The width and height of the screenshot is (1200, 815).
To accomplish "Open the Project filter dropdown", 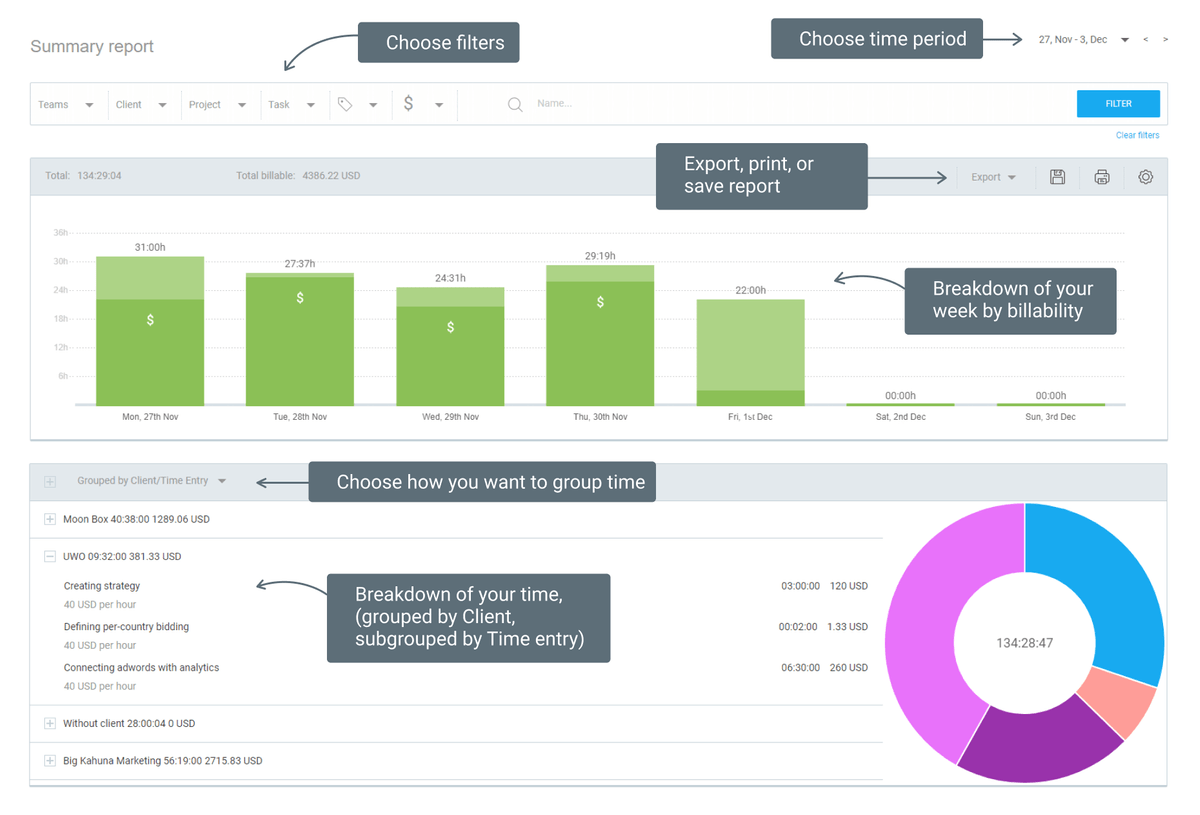I will coord(217,104).
